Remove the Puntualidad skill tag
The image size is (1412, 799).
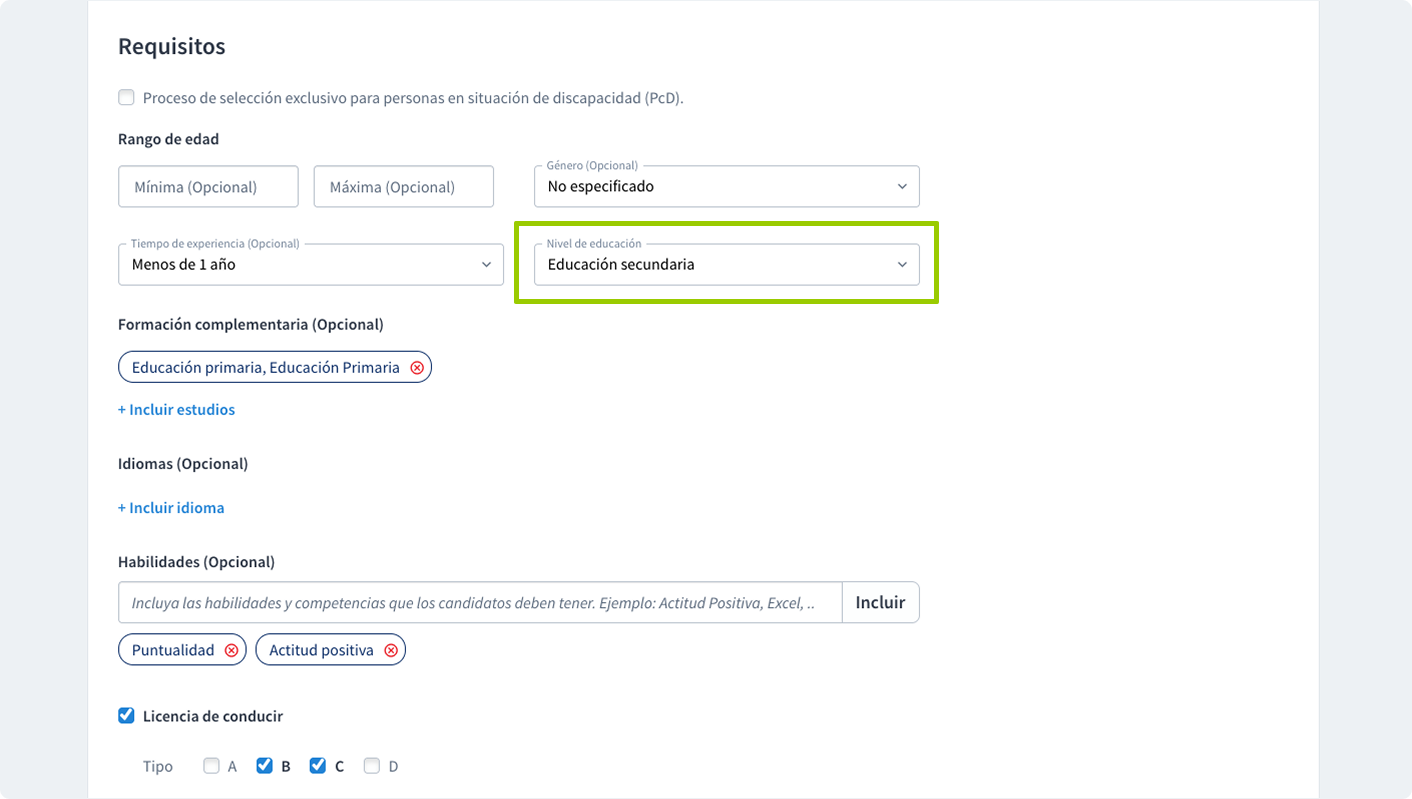[x=231, y=650]
